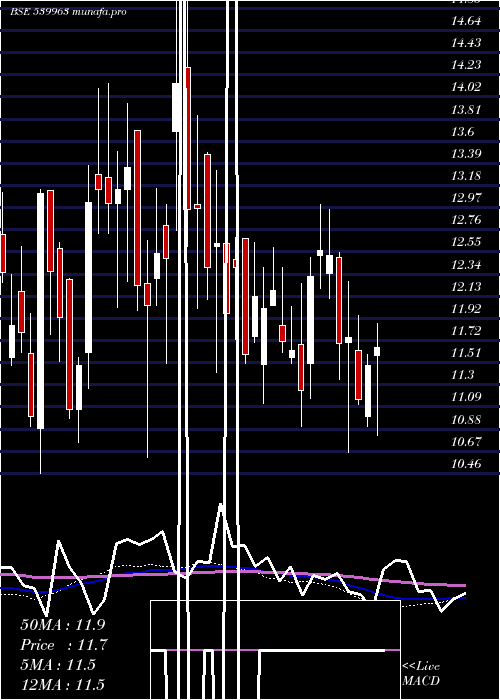Click the '<<Live MACD' label

click(x=421, y=673)
